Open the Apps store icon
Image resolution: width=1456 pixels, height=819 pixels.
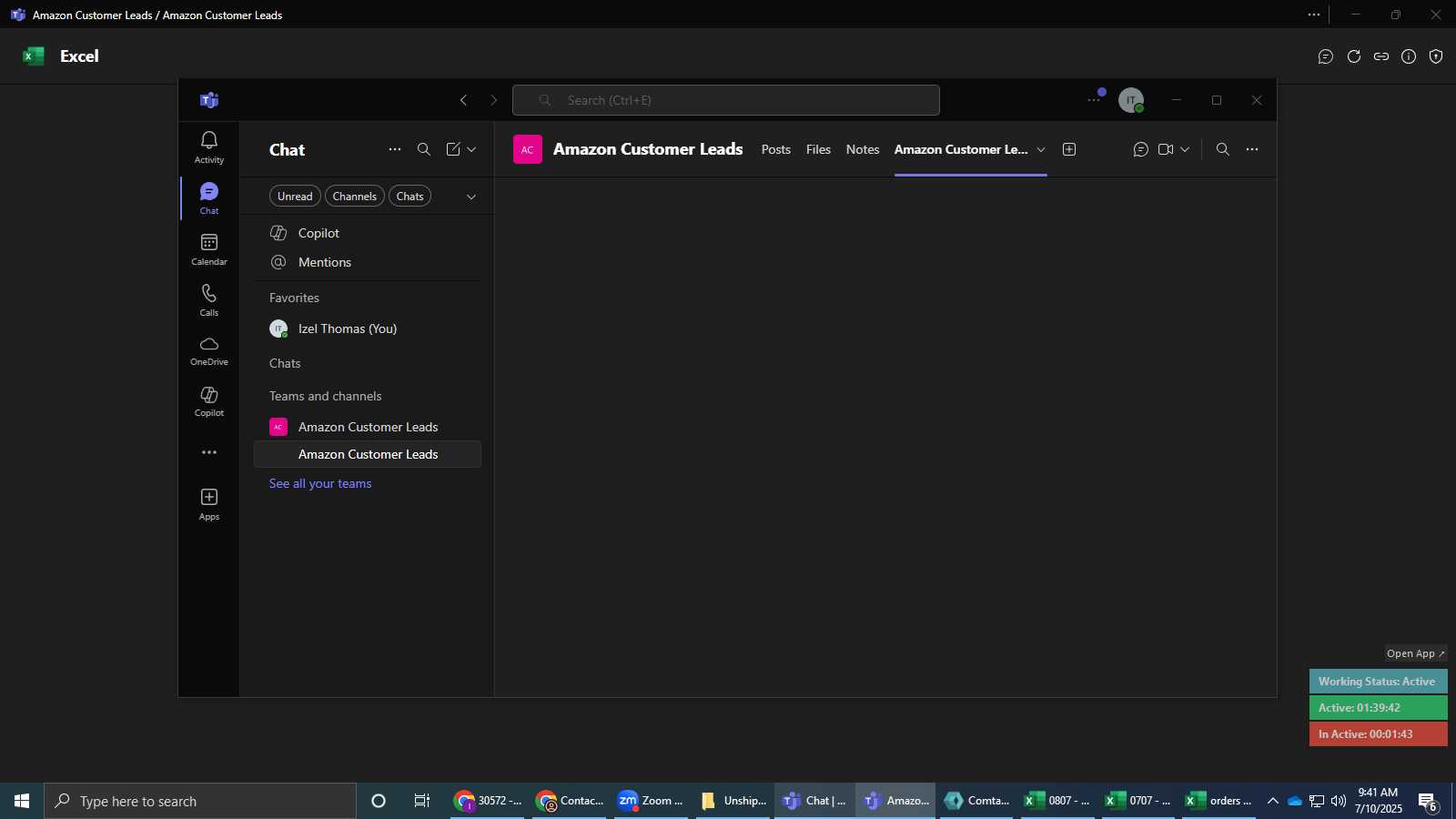coord(209,504)
